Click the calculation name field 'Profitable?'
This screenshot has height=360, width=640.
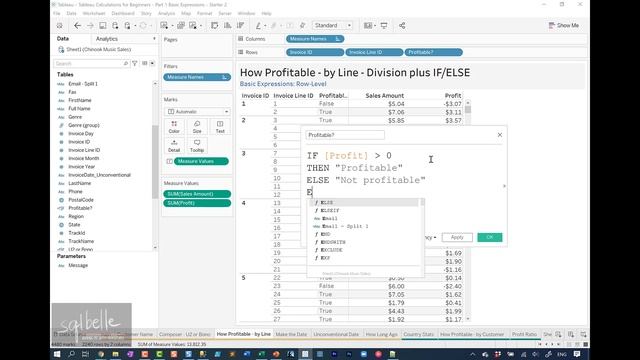click(345, 135)
